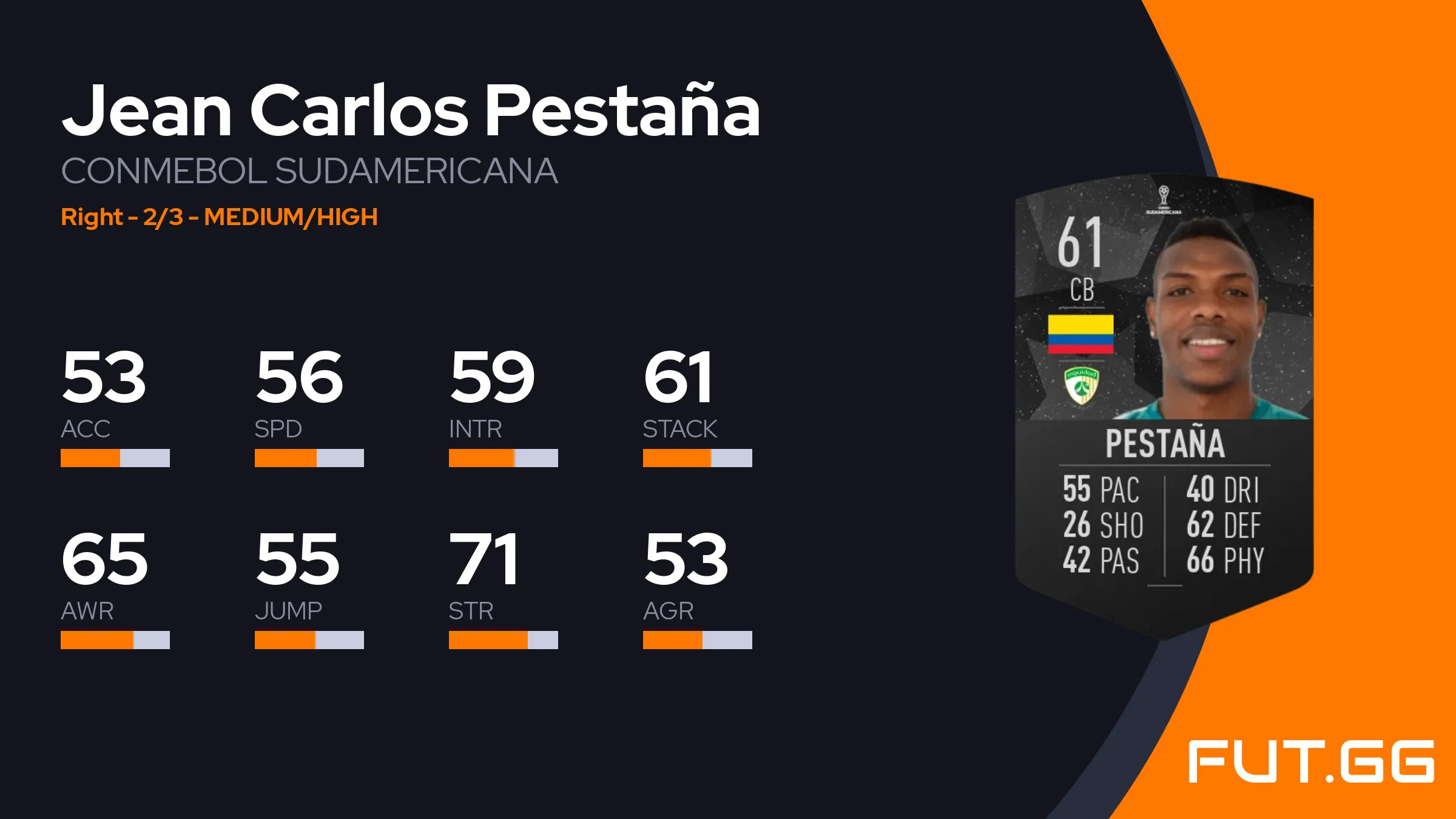Click the JUMP stat progress bar
The width and height of the screenshot is (1456, 819).
[309, 640]
